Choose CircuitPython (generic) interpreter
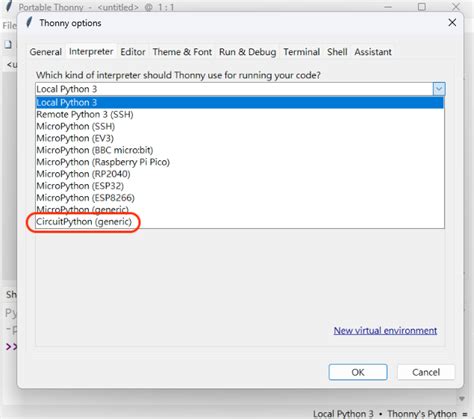The image size is (474, 419). click(240, 222)
